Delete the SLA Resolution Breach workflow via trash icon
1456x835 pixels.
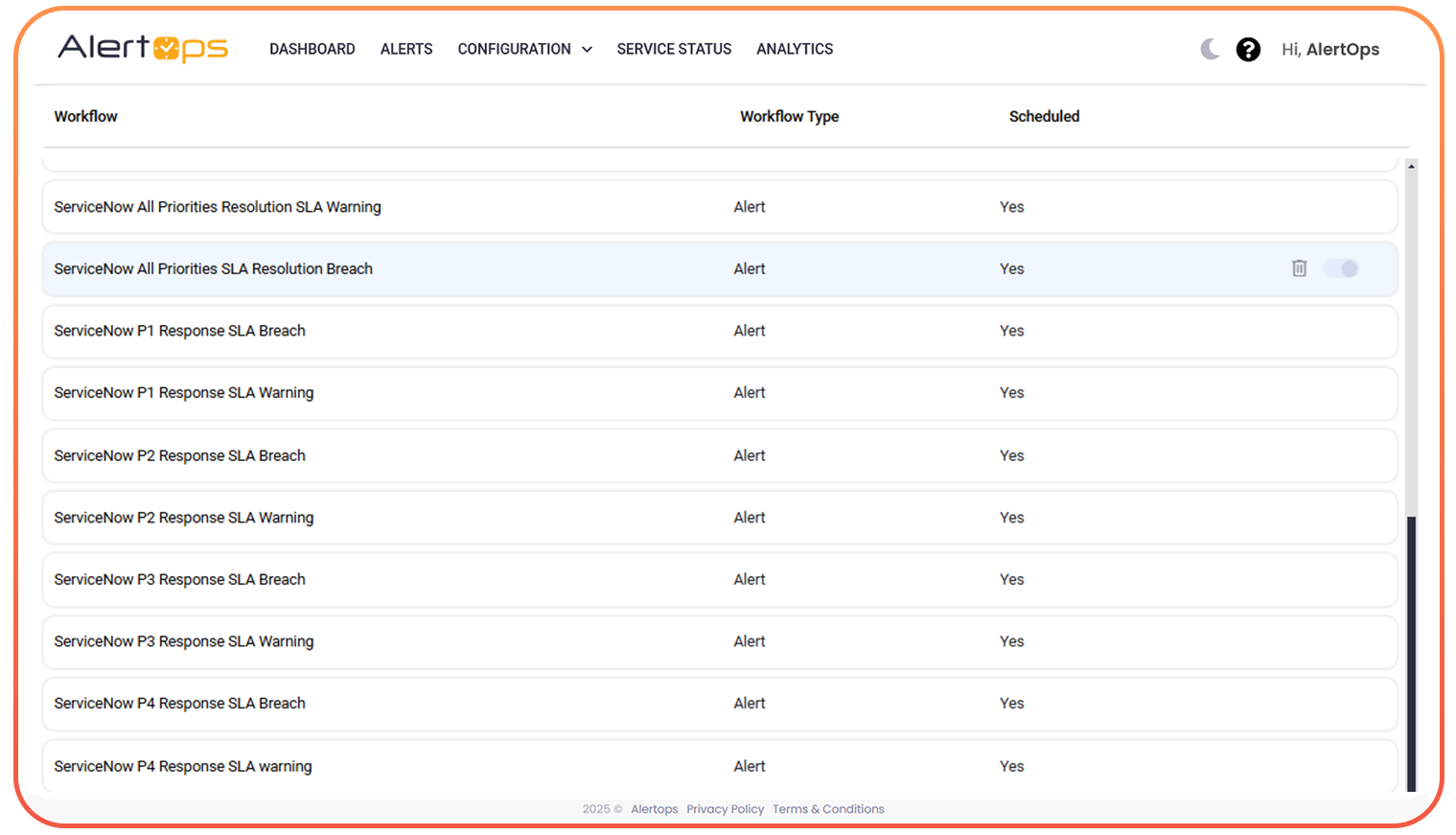1299,268
